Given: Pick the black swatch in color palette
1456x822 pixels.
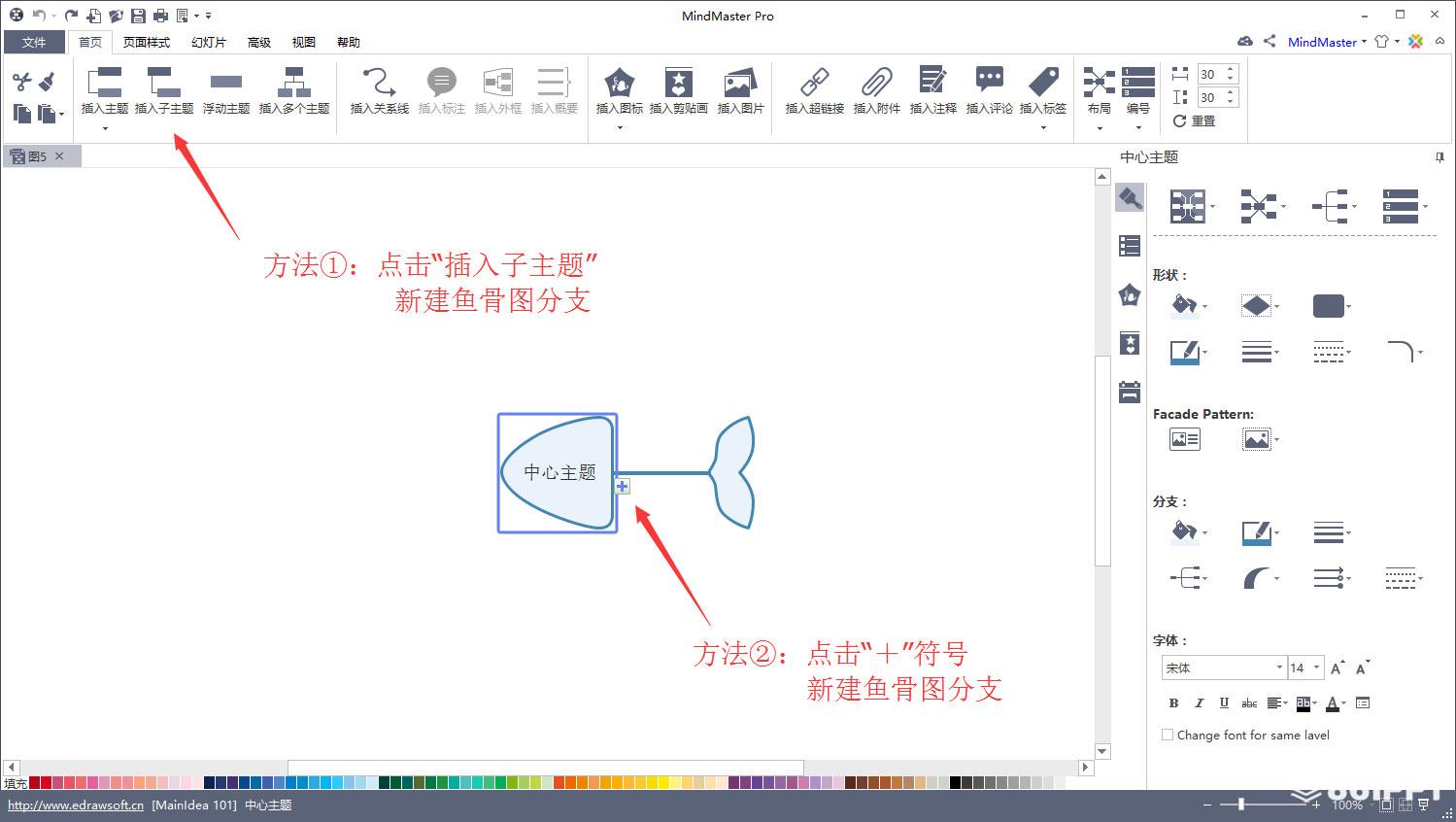Looking at the screenshot, I should [x=955, y=782].
